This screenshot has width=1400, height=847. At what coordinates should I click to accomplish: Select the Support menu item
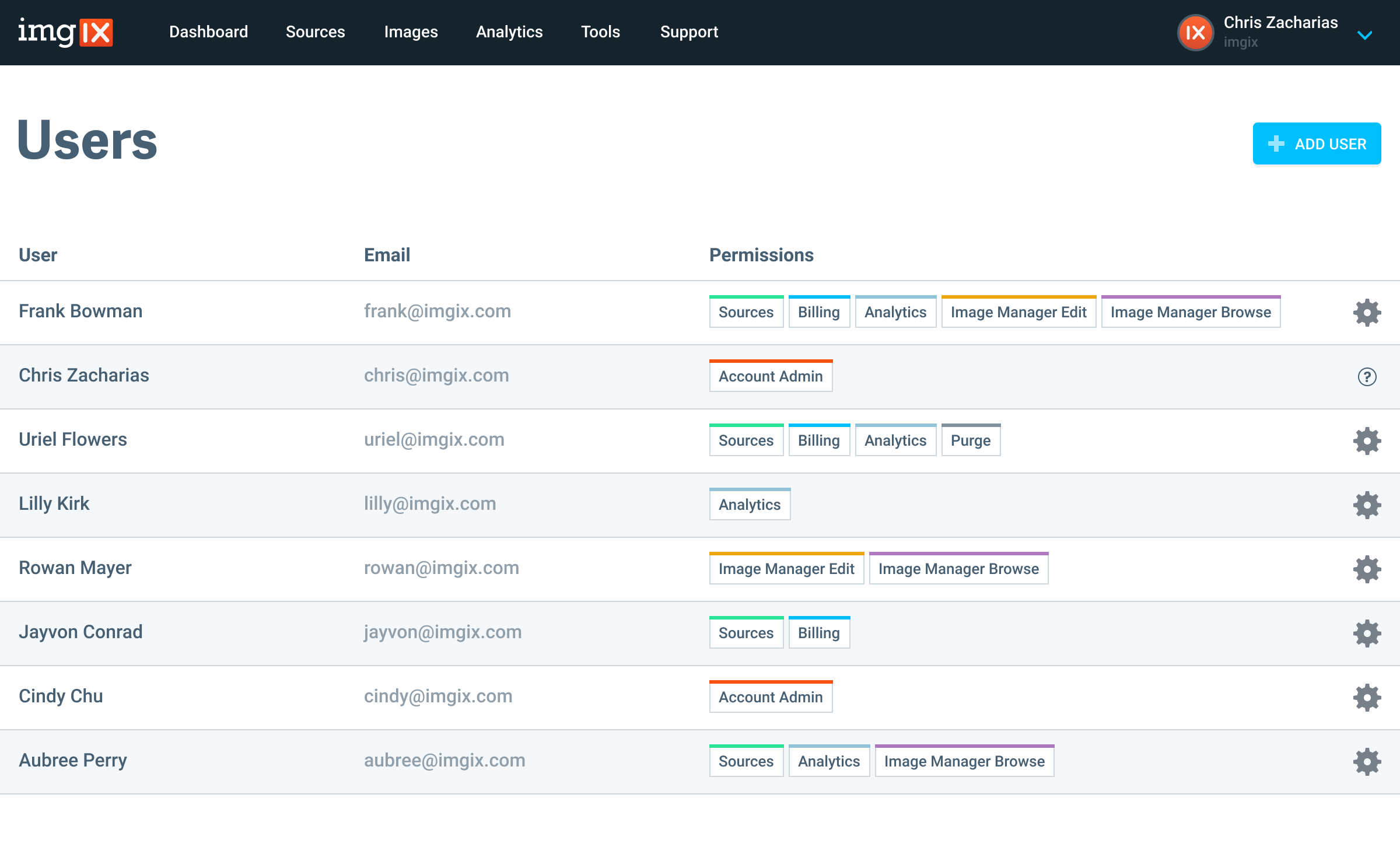point(689,32)
